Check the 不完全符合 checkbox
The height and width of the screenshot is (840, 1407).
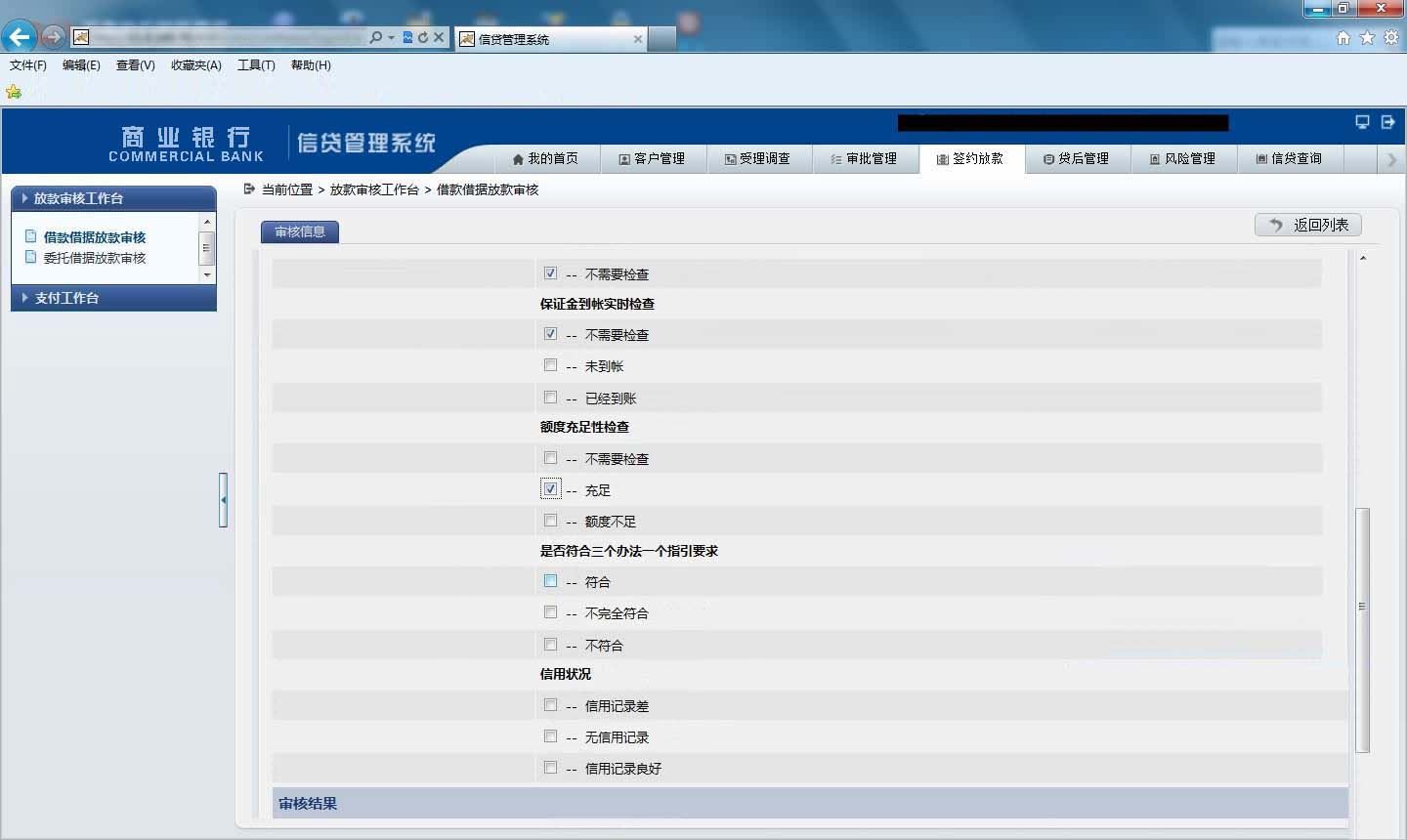(x=550, y=612)
